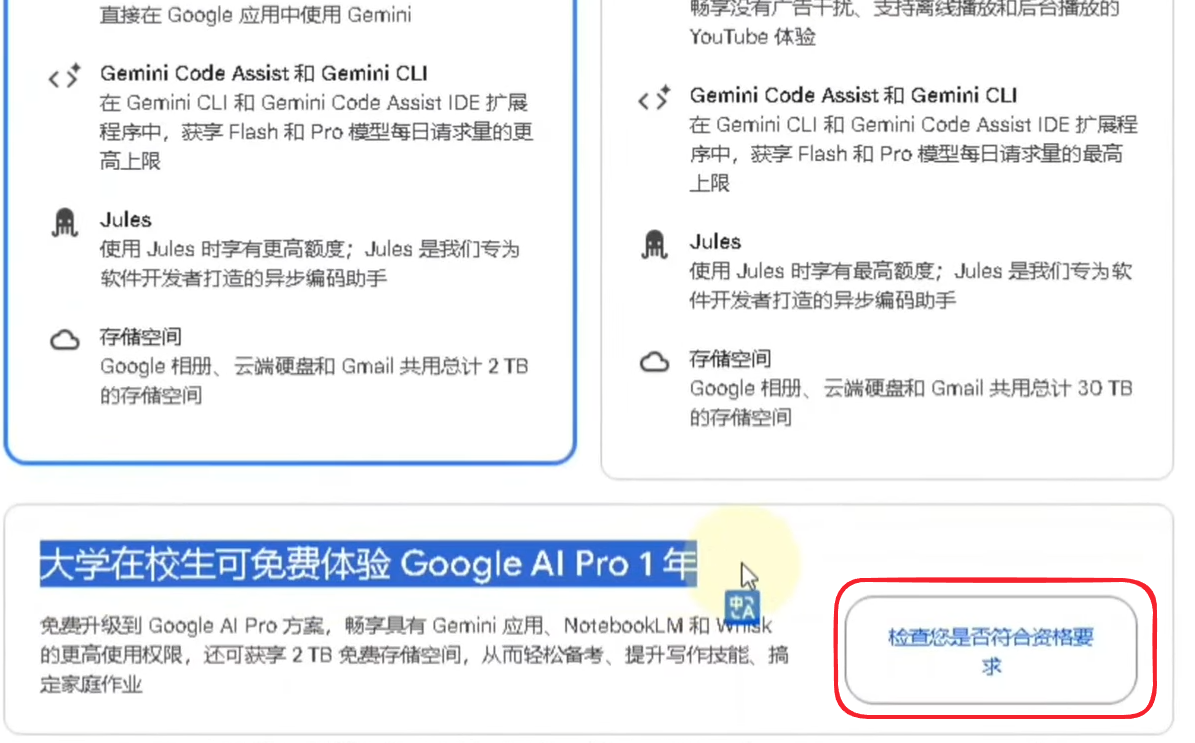1195x743 pixels.
Task: Click the Jules octopus icon in right card
Action: 655,245
